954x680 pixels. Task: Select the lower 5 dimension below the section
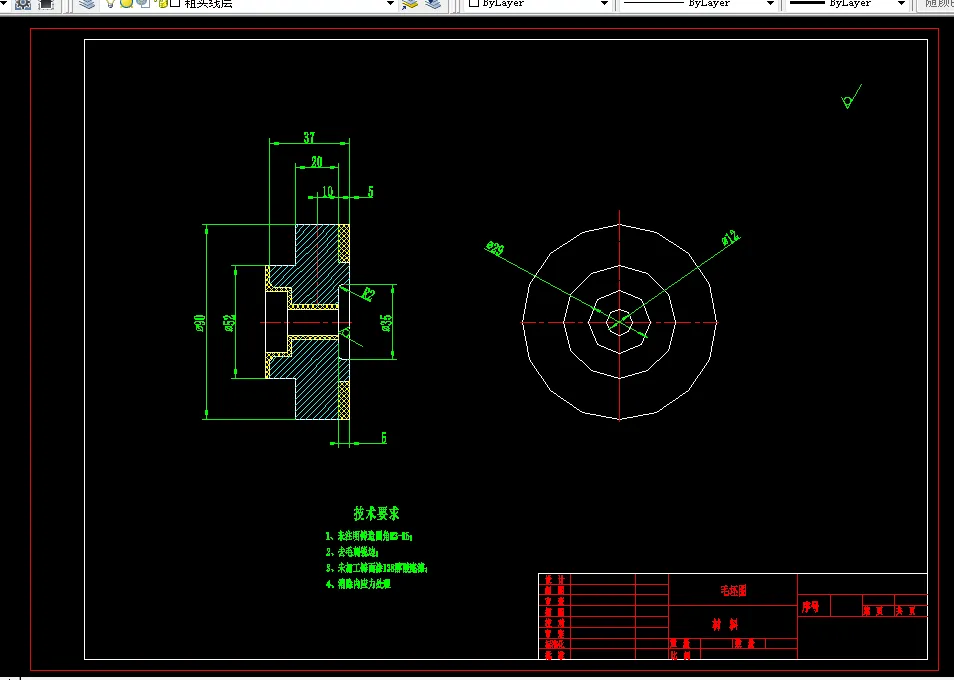383,437
